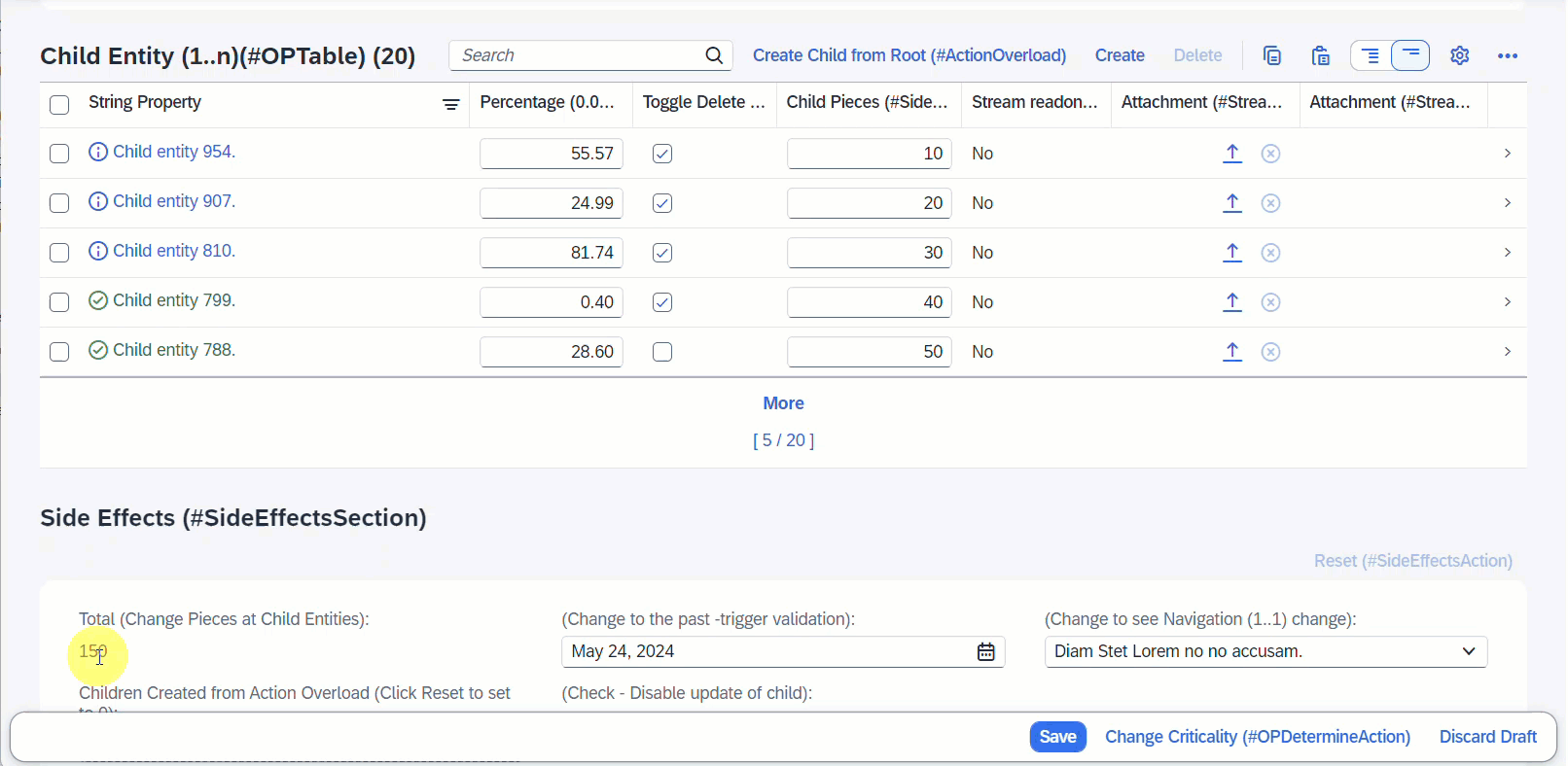The width and height of the screenshot is (1568, 766).
Task: Click the paste icon in table toolbar
Action: [1320, 55]
